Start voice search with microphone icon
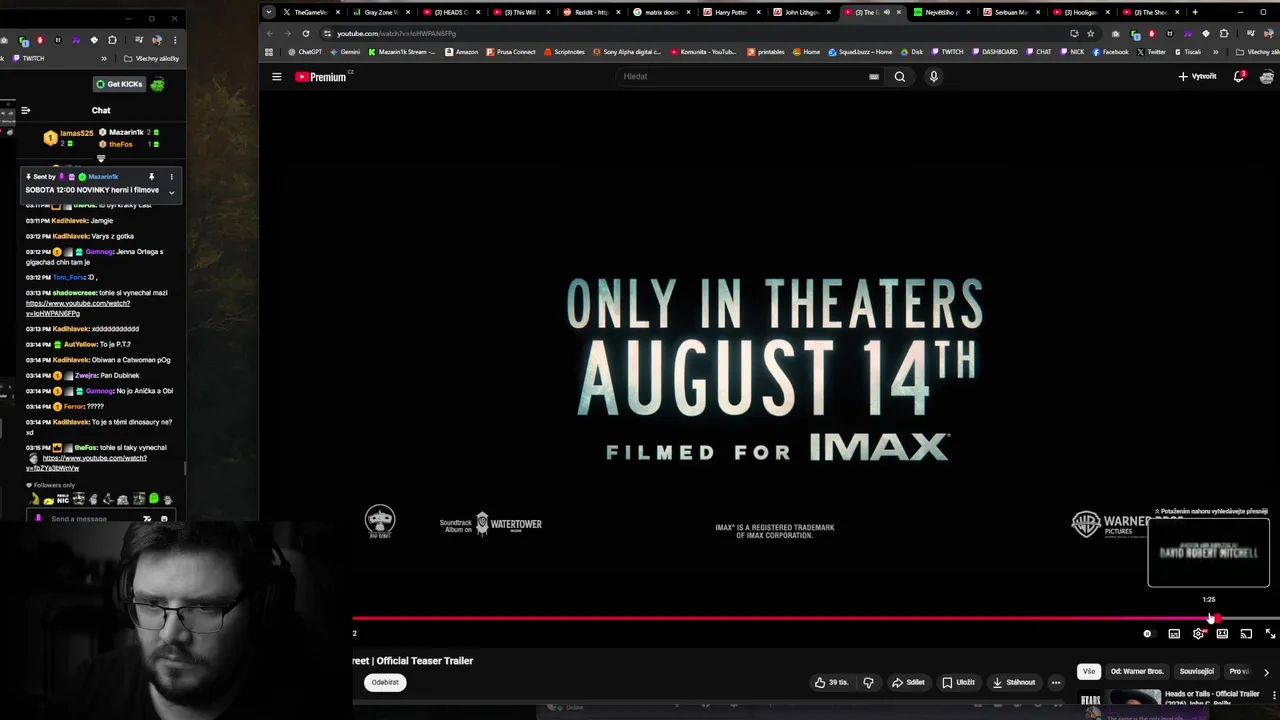The image size is (1280, 720). pos(933,76)
